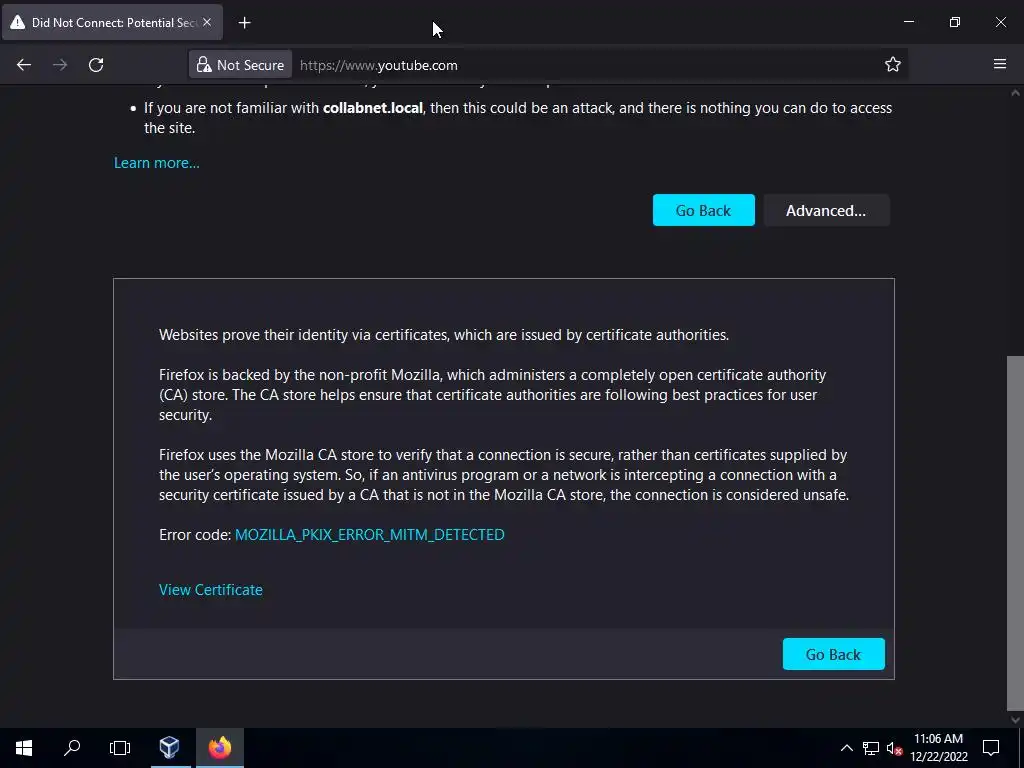Click the scrollbar down arrow

[1015, 720]
